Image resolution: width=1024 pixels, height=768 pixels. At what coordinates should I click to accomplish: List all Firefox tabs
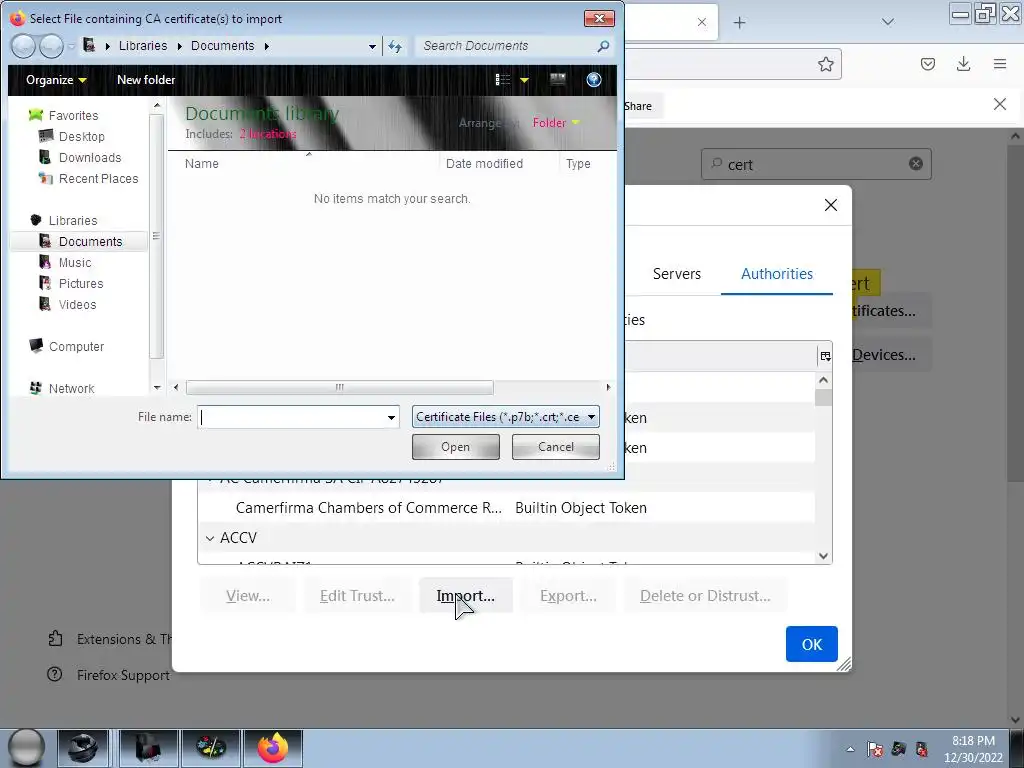888,22
